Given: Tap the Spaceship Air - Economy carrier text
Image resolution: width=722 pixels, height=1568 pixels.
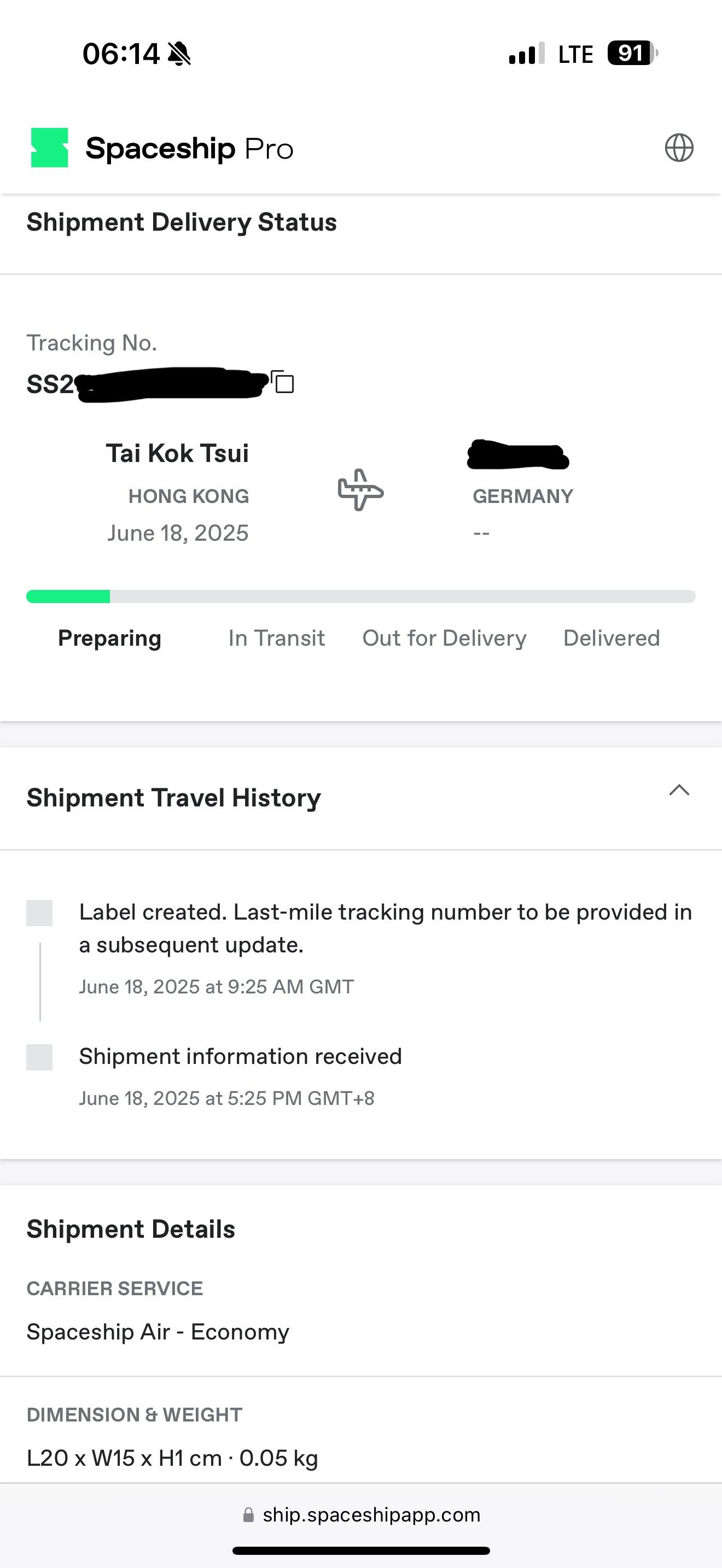Looking at the screenshot, I should (x=158, y=1332).
